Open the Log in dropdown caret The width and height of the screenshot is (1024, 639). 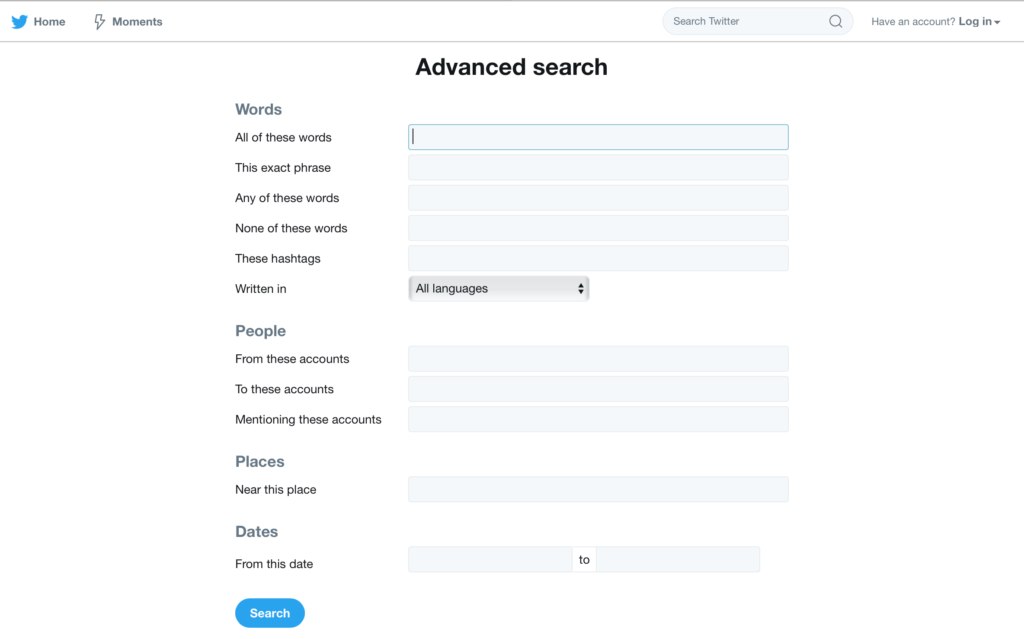click(x=998, y=21)
